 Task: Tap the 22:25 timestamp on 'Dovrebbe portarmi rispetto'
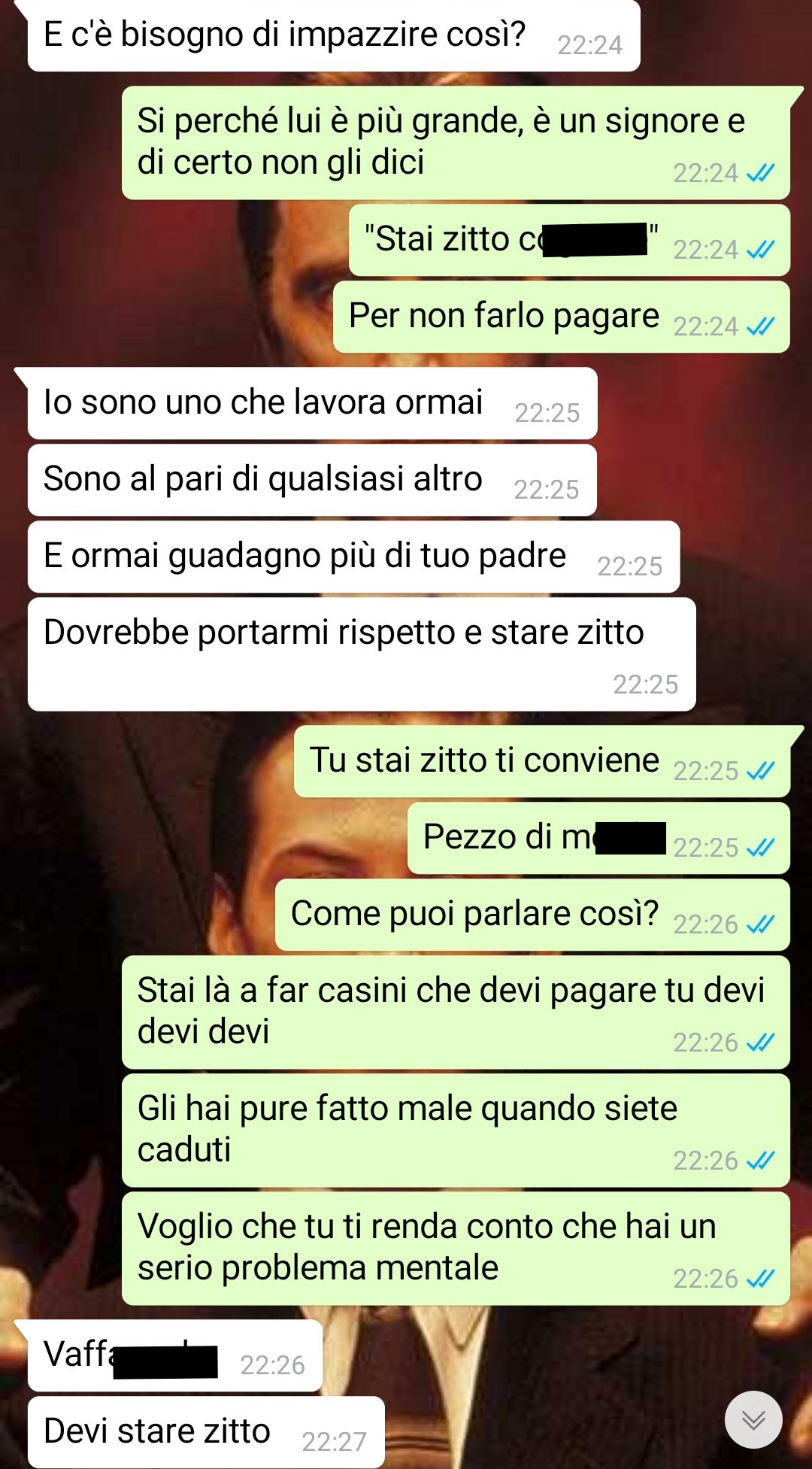pyautogui.click(x=645, y=684)
